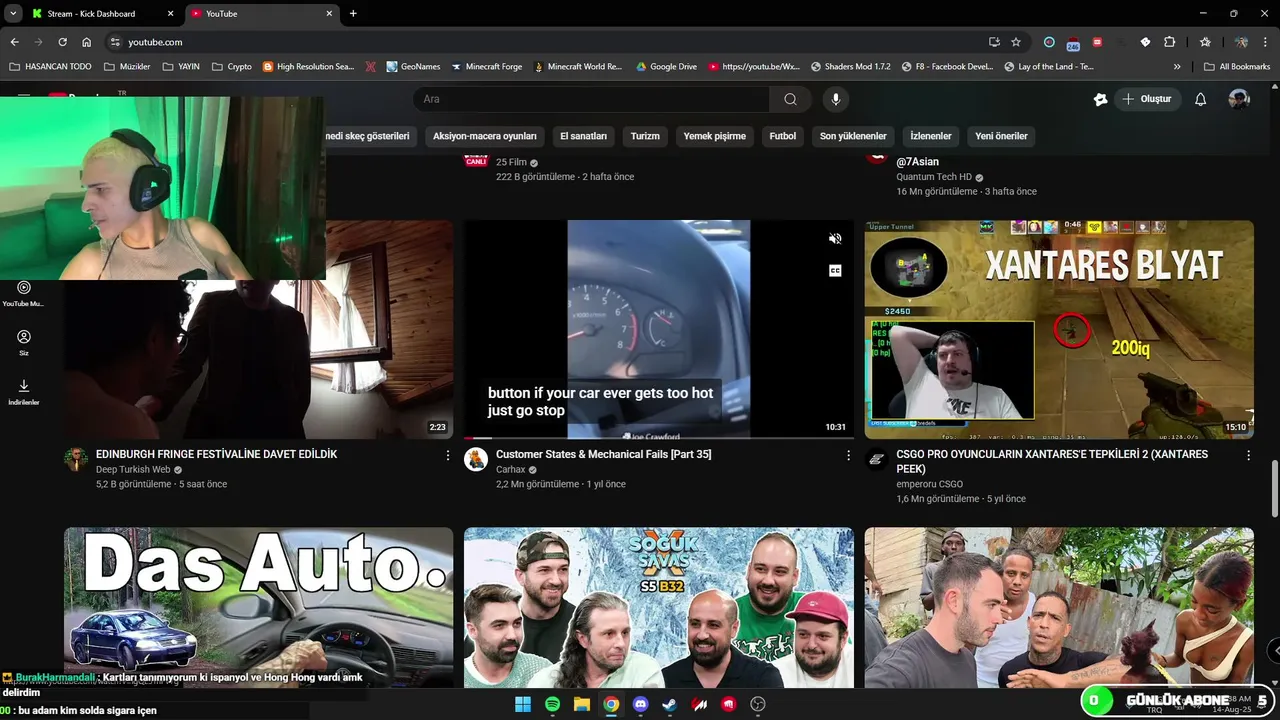Open 'EDINBURGH FRINGE FESTİVALİNE DAVET EDİLDİK' title

click(216, 454)
